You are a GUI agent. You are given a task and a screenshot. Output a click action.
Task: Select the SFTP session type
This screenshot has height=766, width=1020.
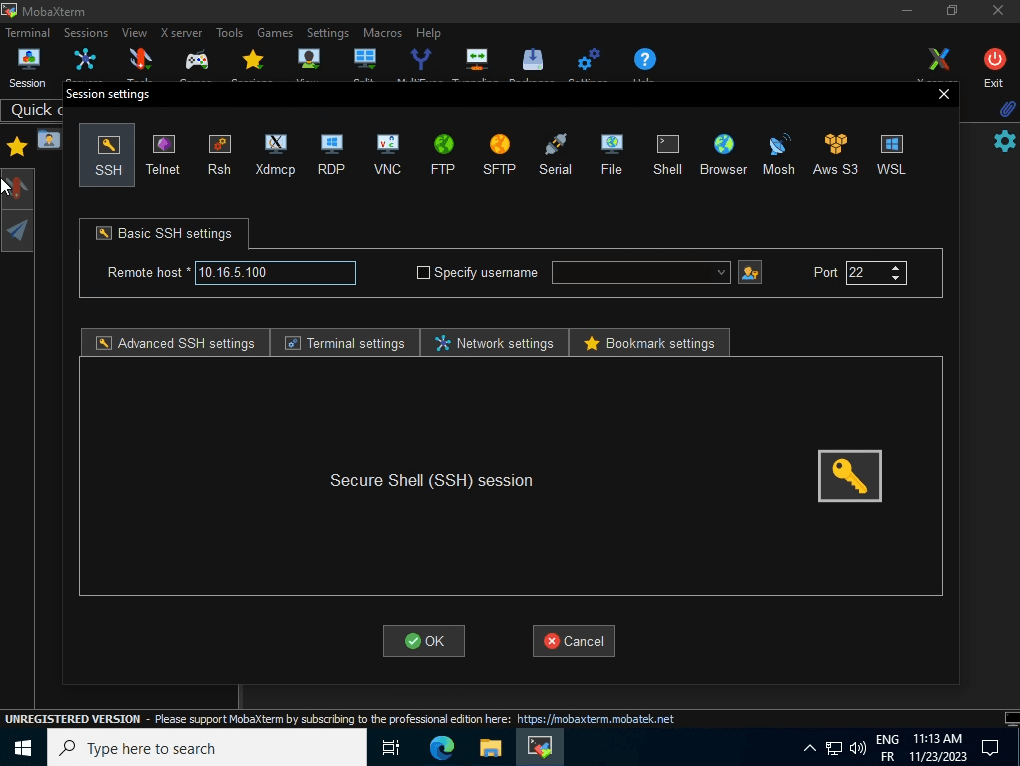tap(499, 155)
